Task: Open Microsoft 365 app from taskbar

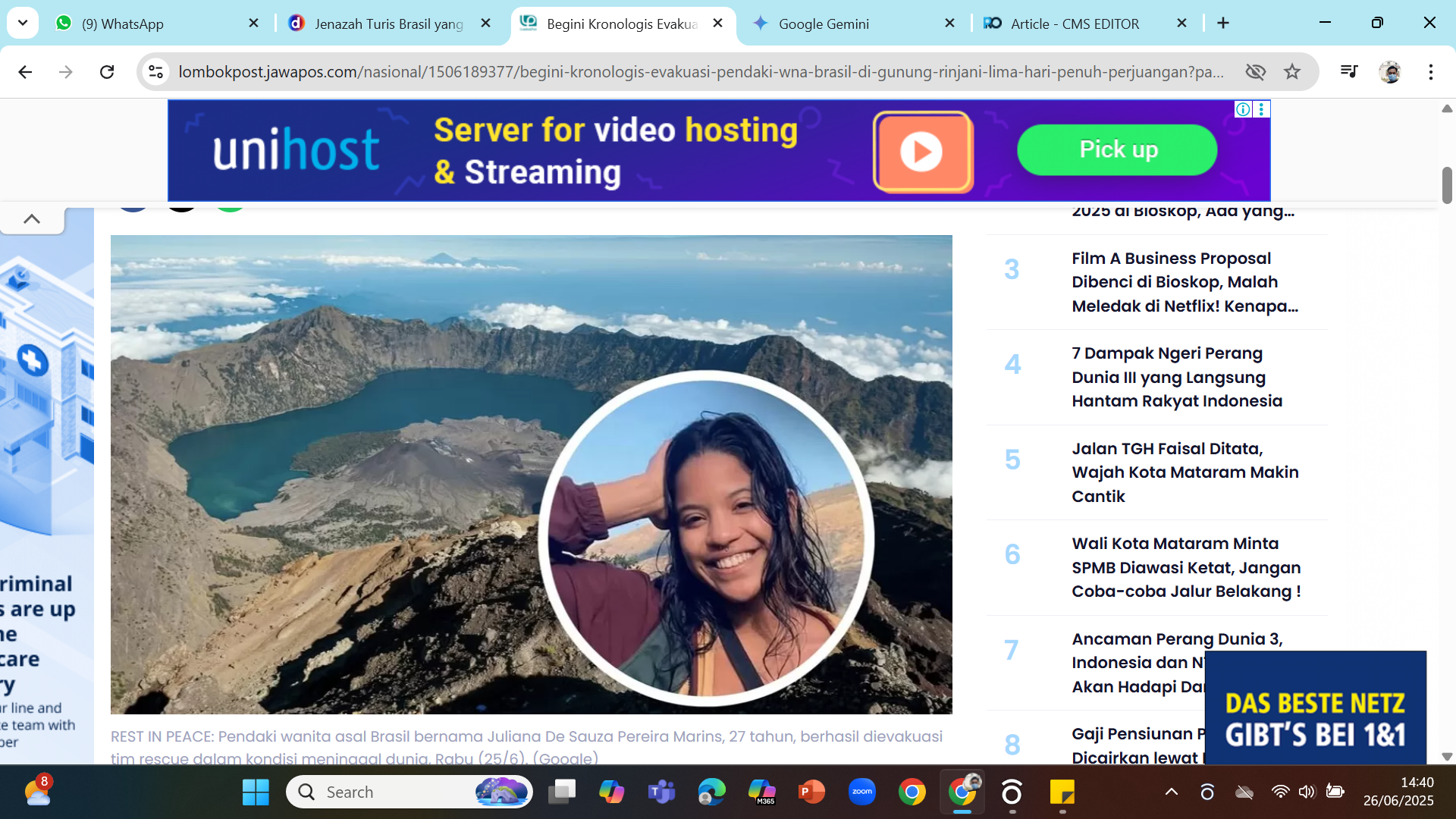Action: (x=761, y=792)
